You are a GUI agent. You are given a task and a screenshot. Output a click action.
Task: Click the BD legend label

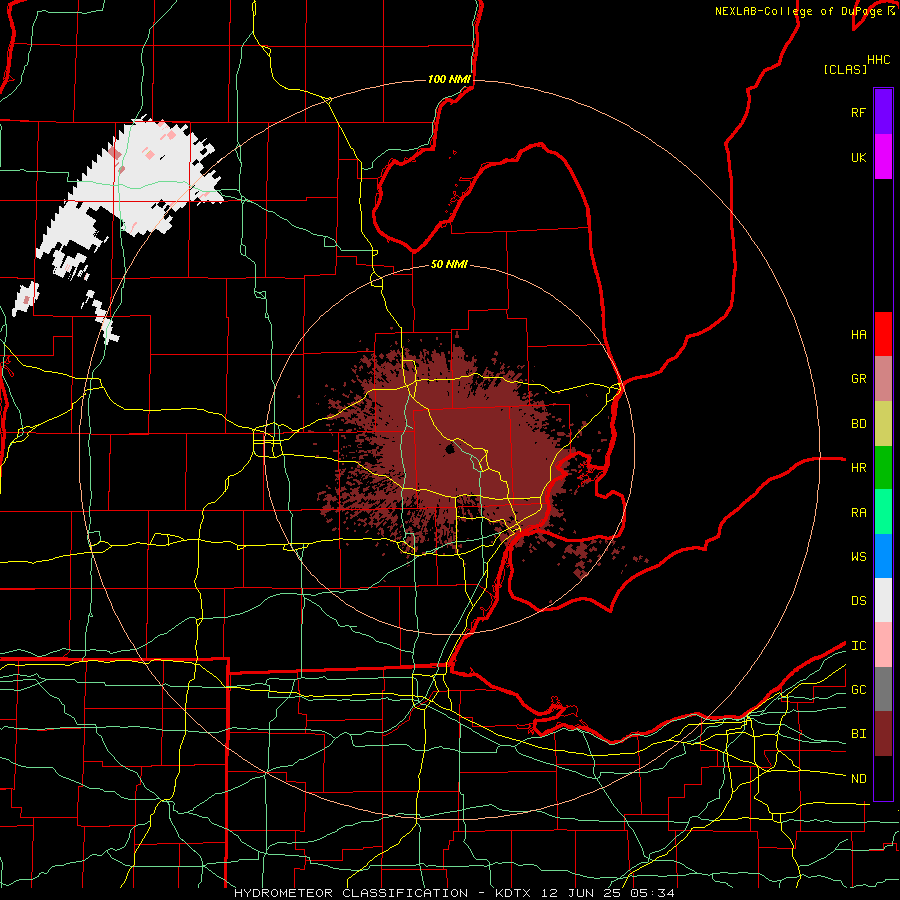(858, 423)
